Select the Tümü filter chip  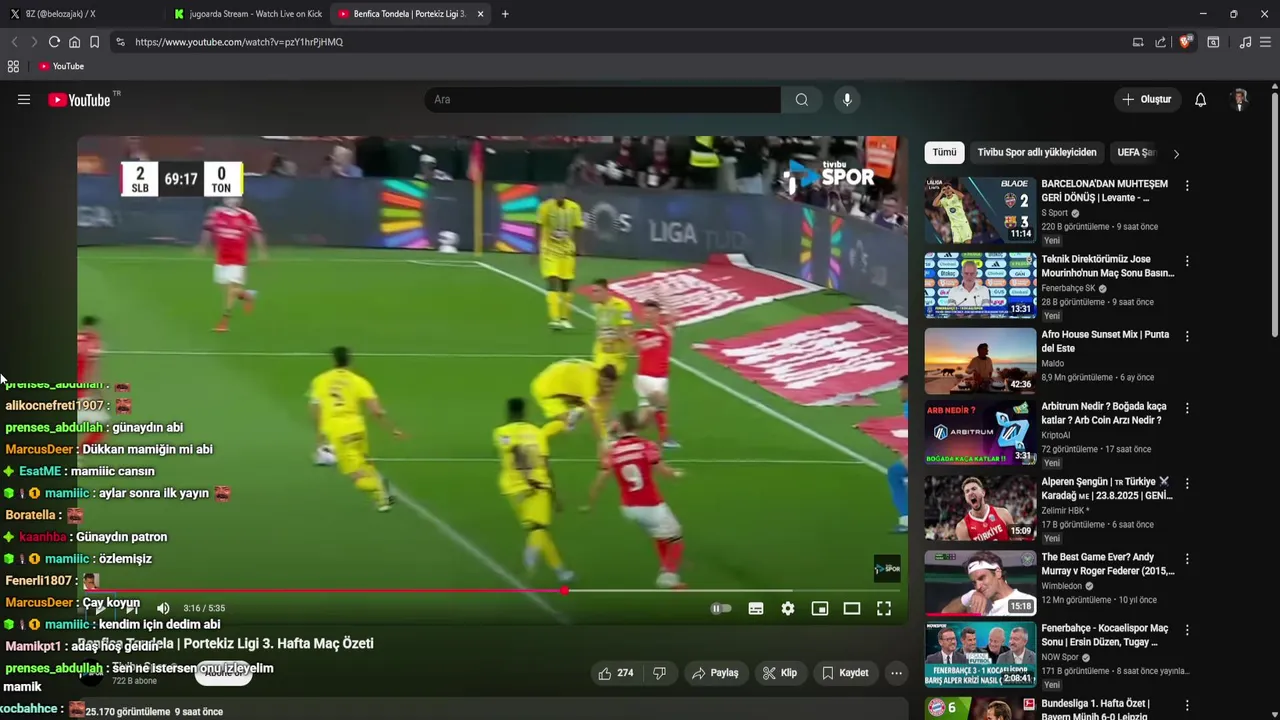pos(945,152)
